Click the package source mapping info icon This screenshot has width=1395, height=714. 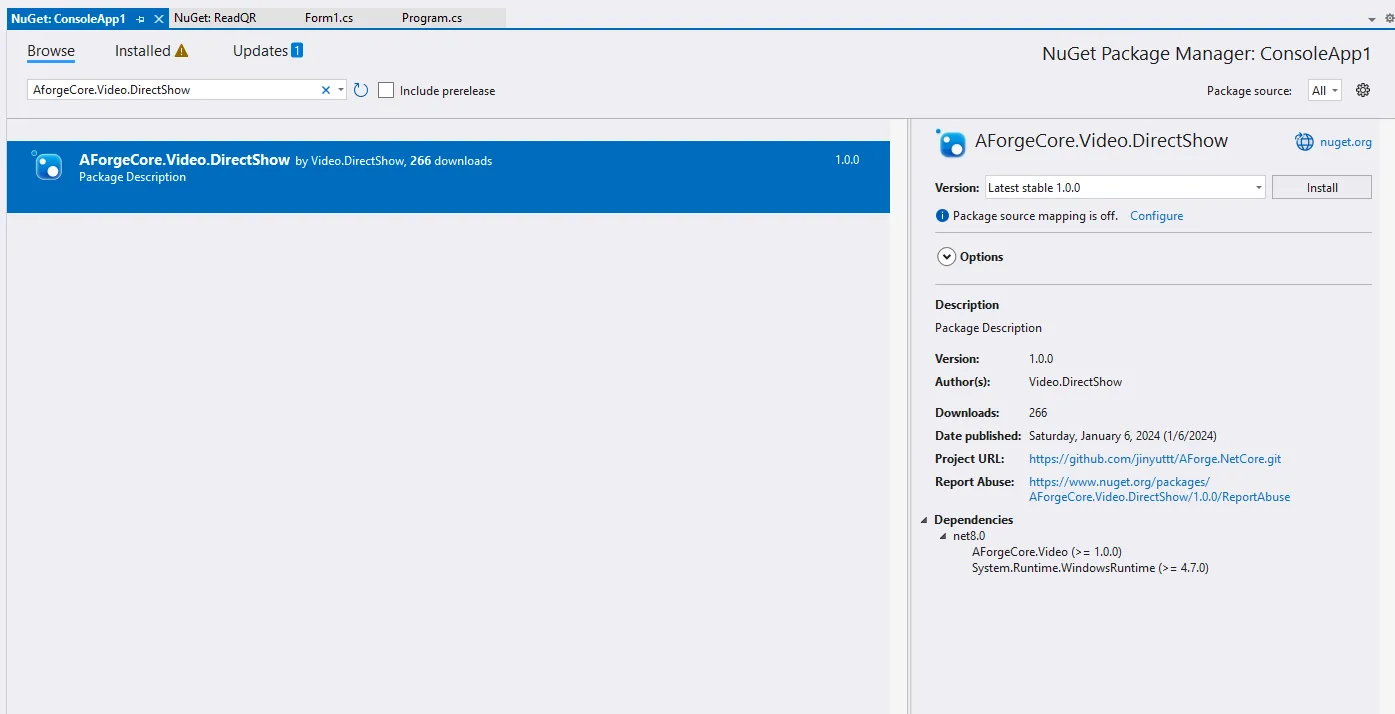point(941,216)
